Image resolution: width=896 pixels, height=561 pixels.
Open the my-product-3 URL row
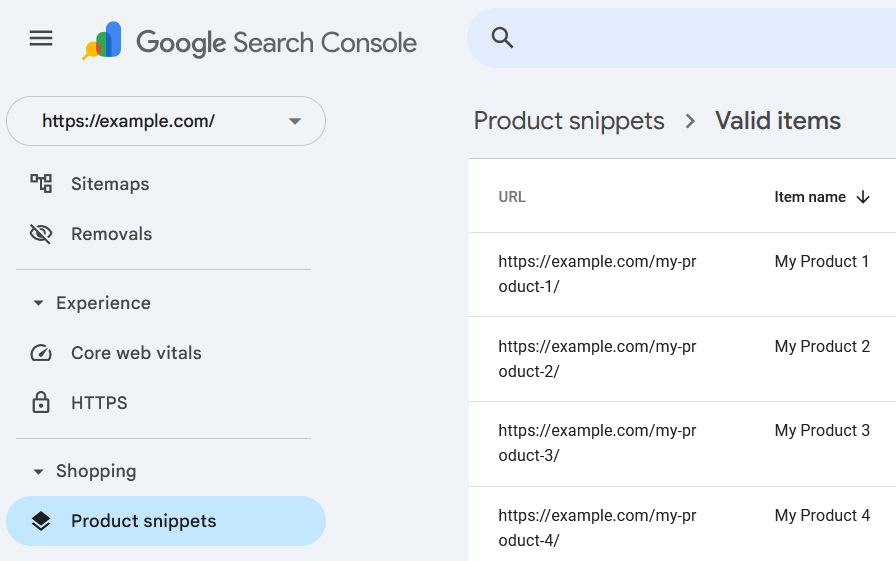click(597, 443)
